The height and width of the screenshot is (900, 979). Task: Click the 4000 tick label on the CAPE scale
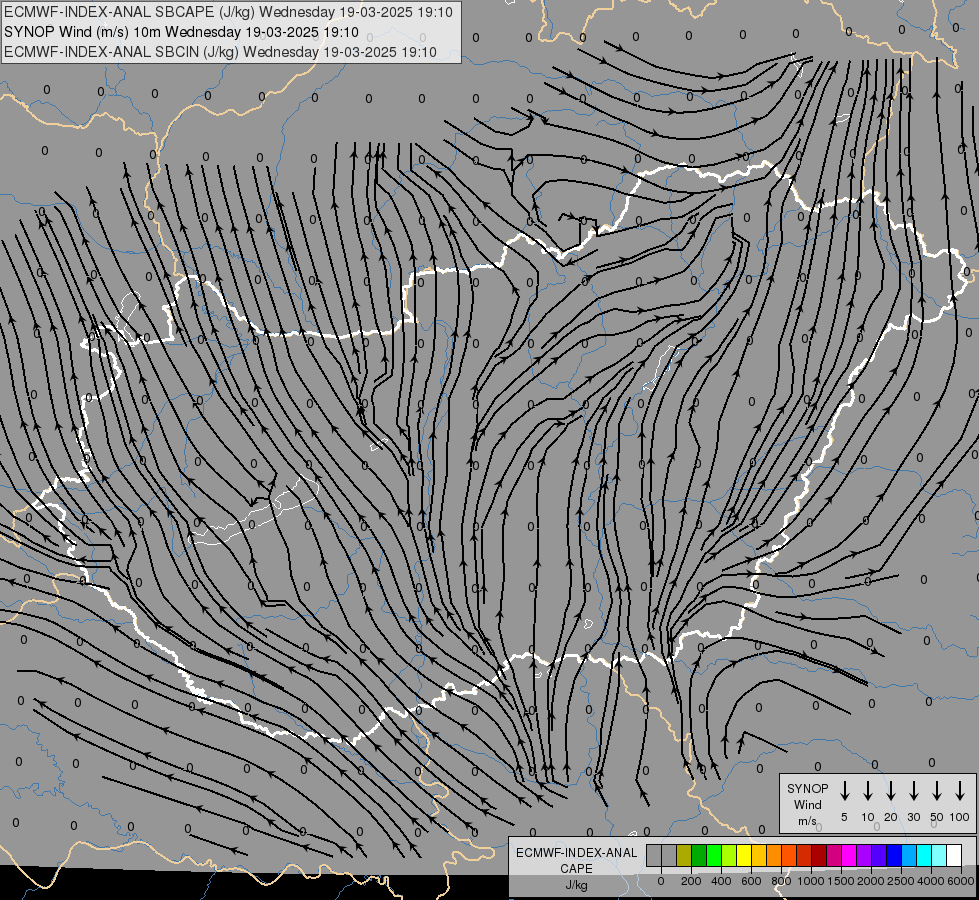931,881
